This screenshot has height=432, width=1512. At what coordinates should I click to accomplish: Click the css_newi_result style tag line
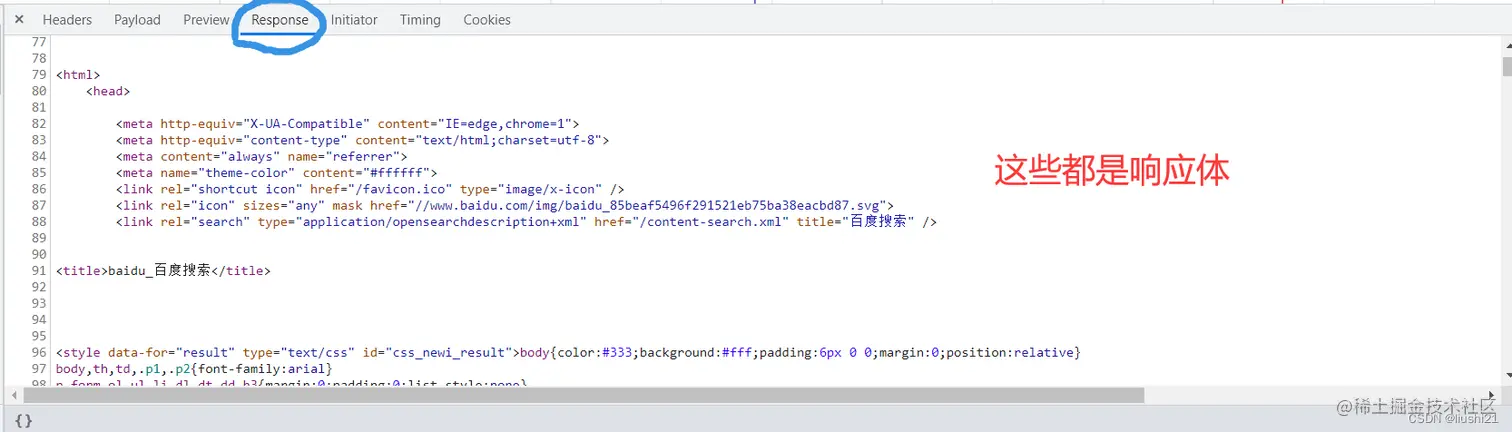click(x=568, y=352)
